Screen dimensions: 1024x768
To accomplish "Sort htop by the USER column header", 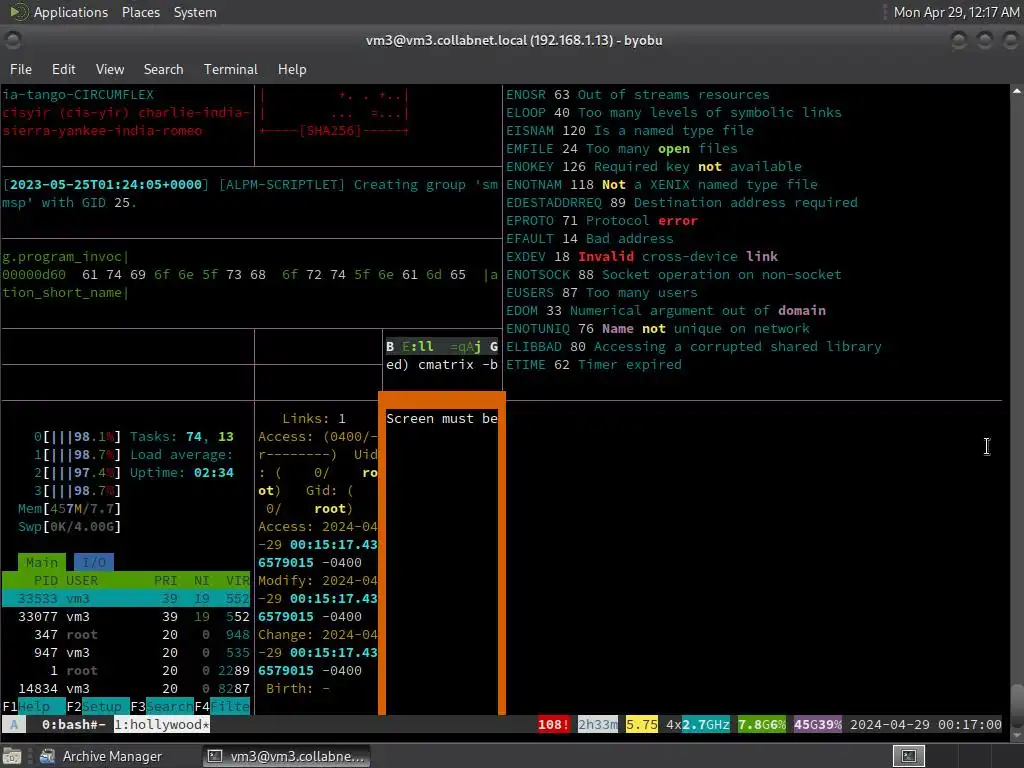I will pyautogui.click(x=82, y=581).
